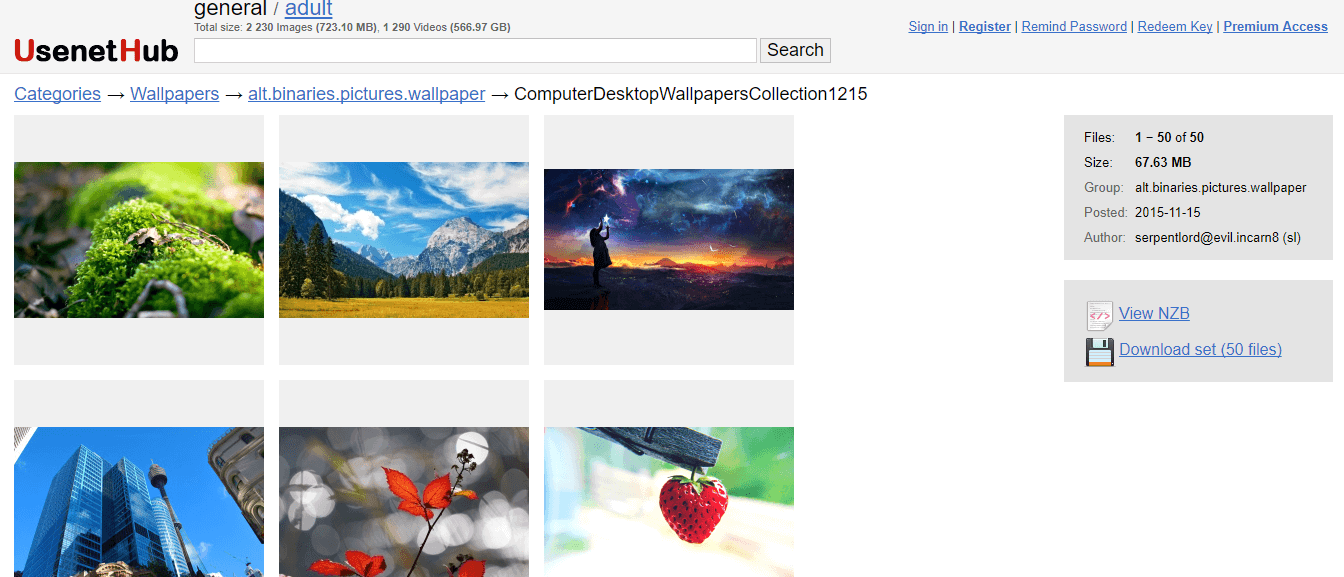The width and height of the screenshot is (1344, 577).
Task: Click the View NZB link
Action: [1154, 313]
